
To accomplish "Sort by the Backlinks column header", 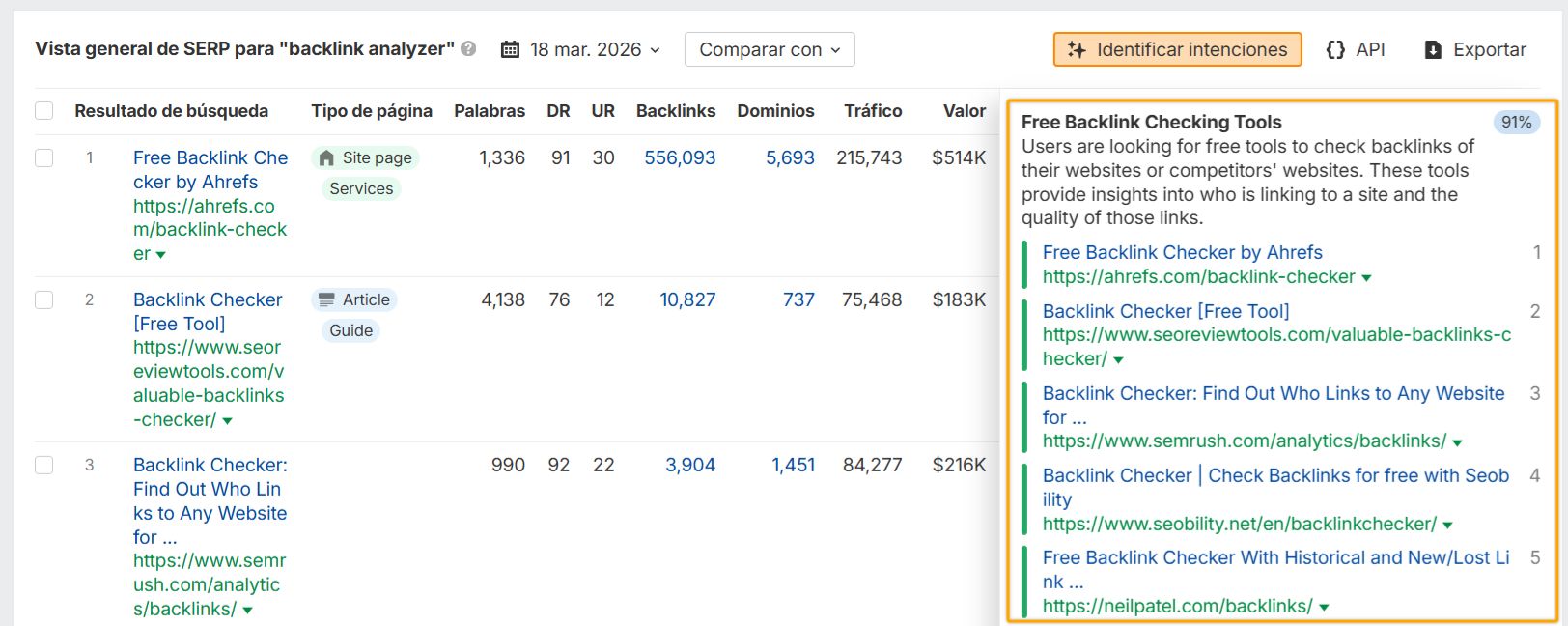I will pos(675,111).
